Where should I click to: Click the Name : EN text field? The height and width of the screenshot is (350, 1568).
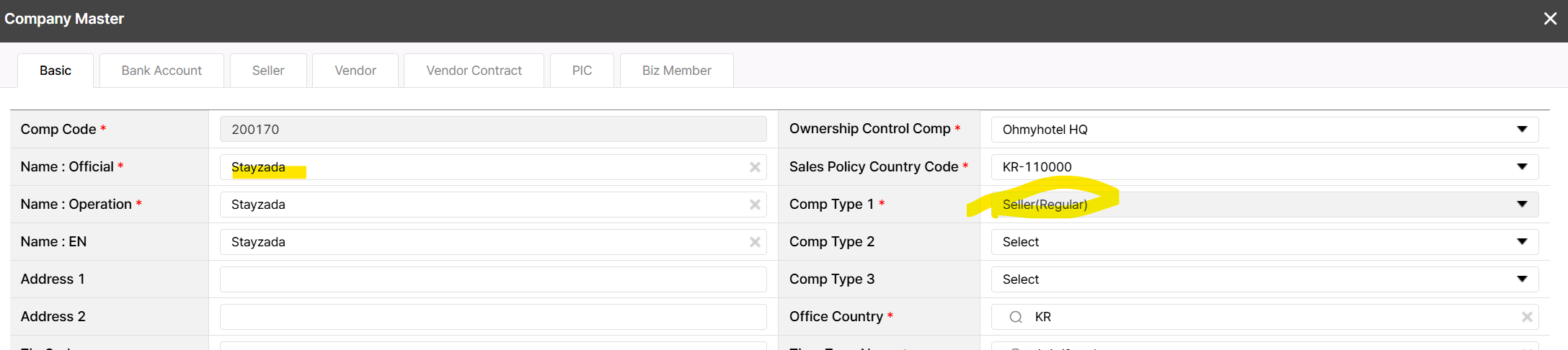[483, 242]
